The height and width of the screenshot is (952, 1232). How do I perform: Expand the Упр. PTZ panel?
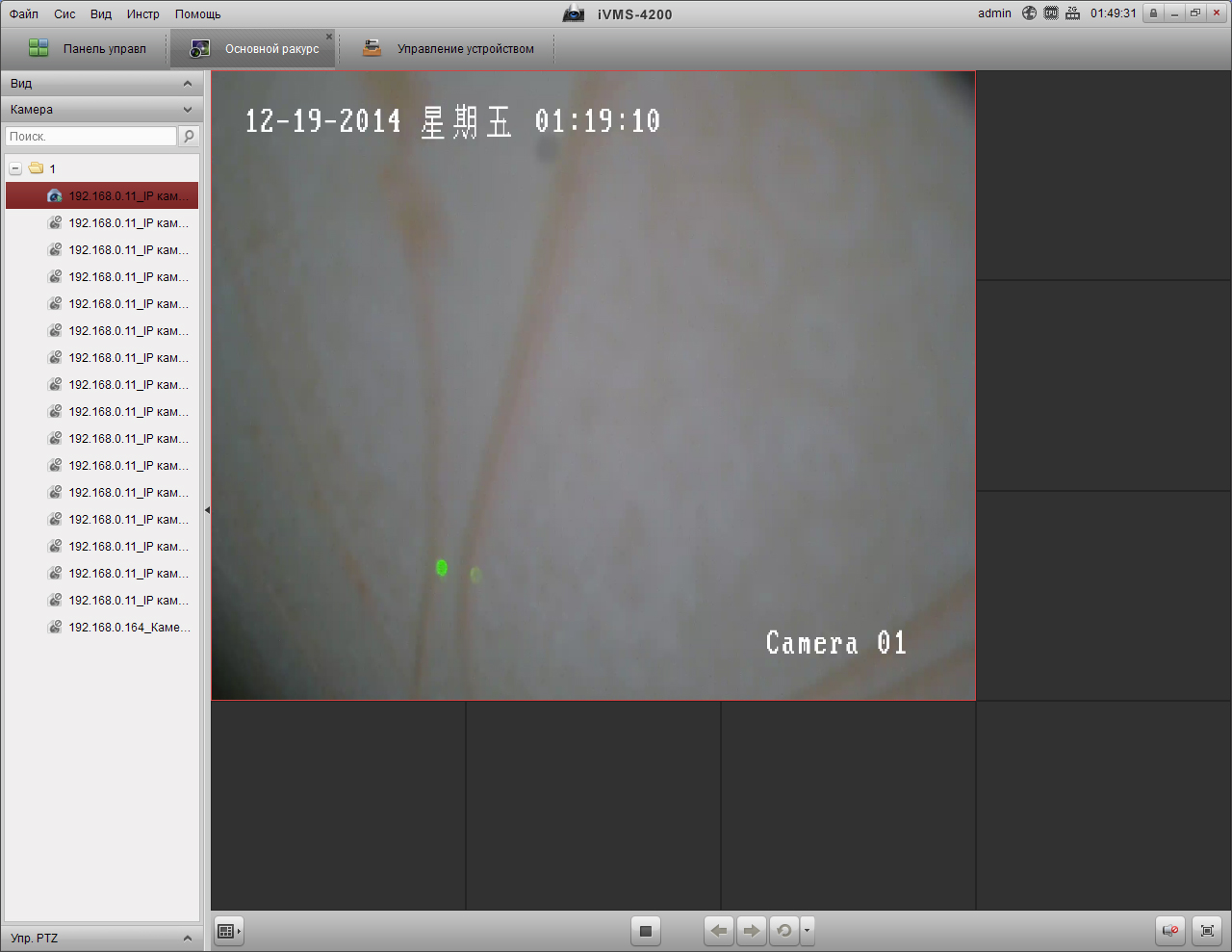pos(188,939)
